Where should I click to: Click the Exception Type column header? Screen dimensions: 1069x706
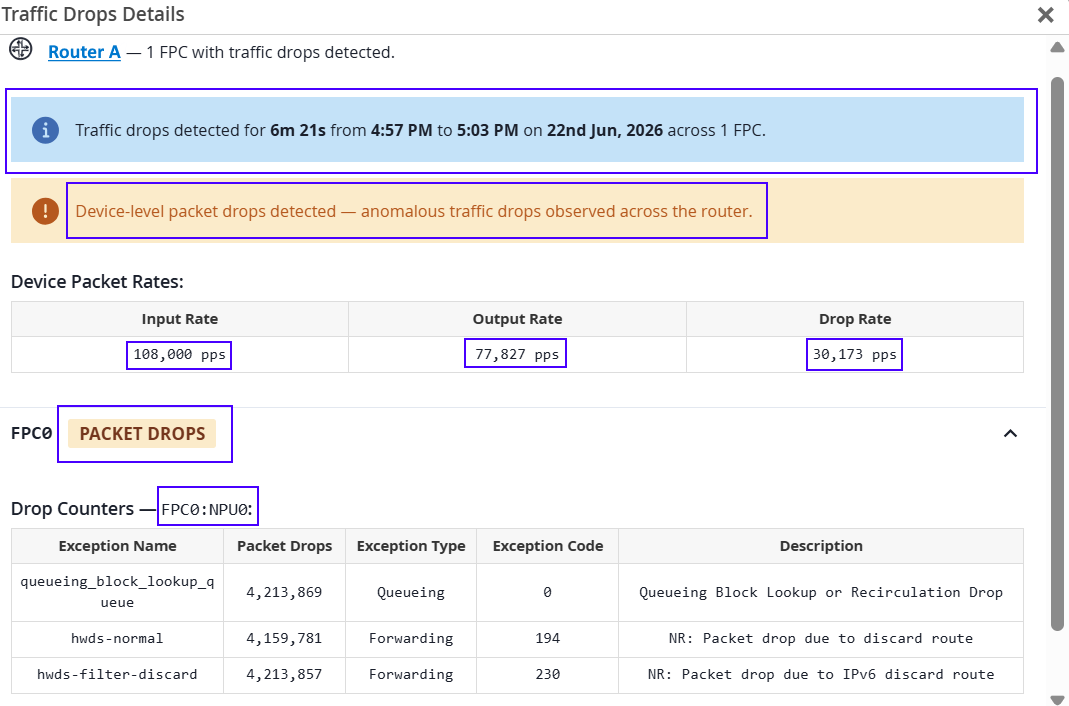pos(411,546)
